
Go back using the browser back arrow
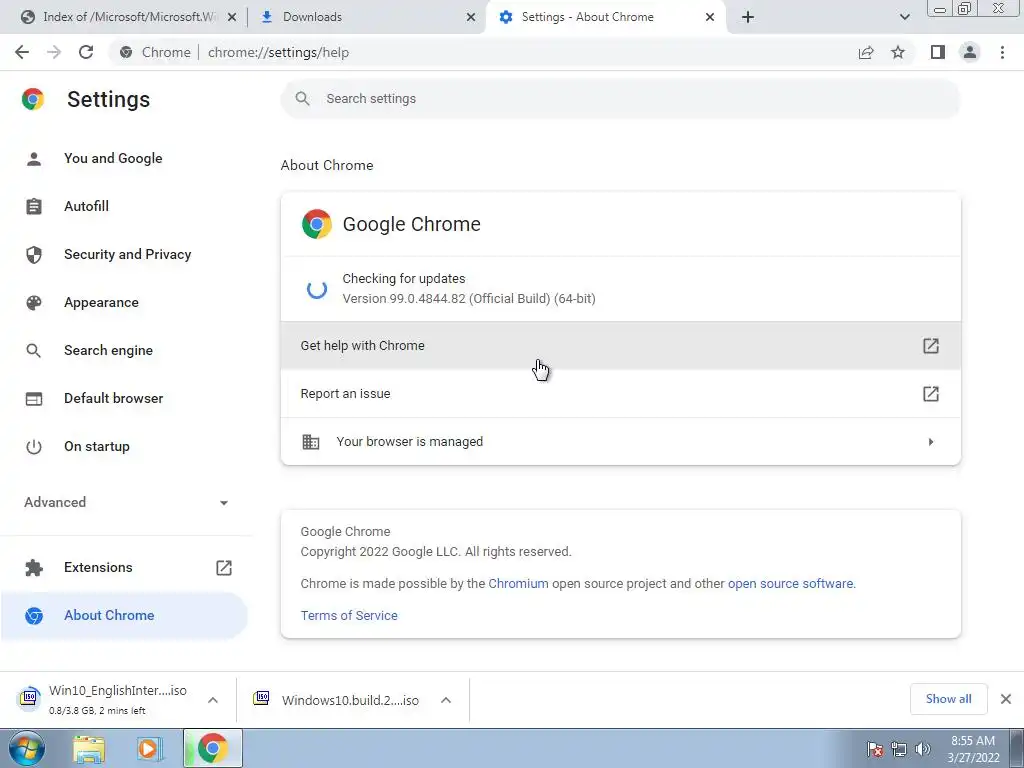click(22, 52)
